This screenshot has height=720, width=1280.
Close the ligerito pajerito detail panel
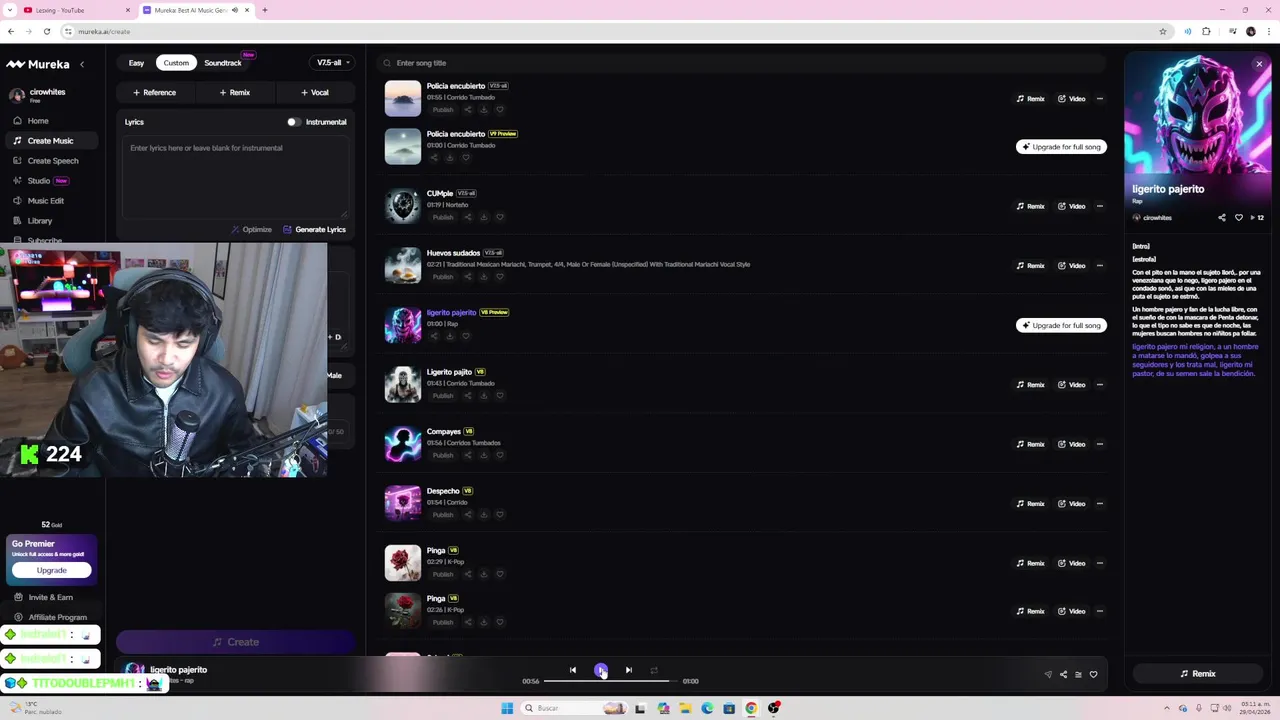1259,64
